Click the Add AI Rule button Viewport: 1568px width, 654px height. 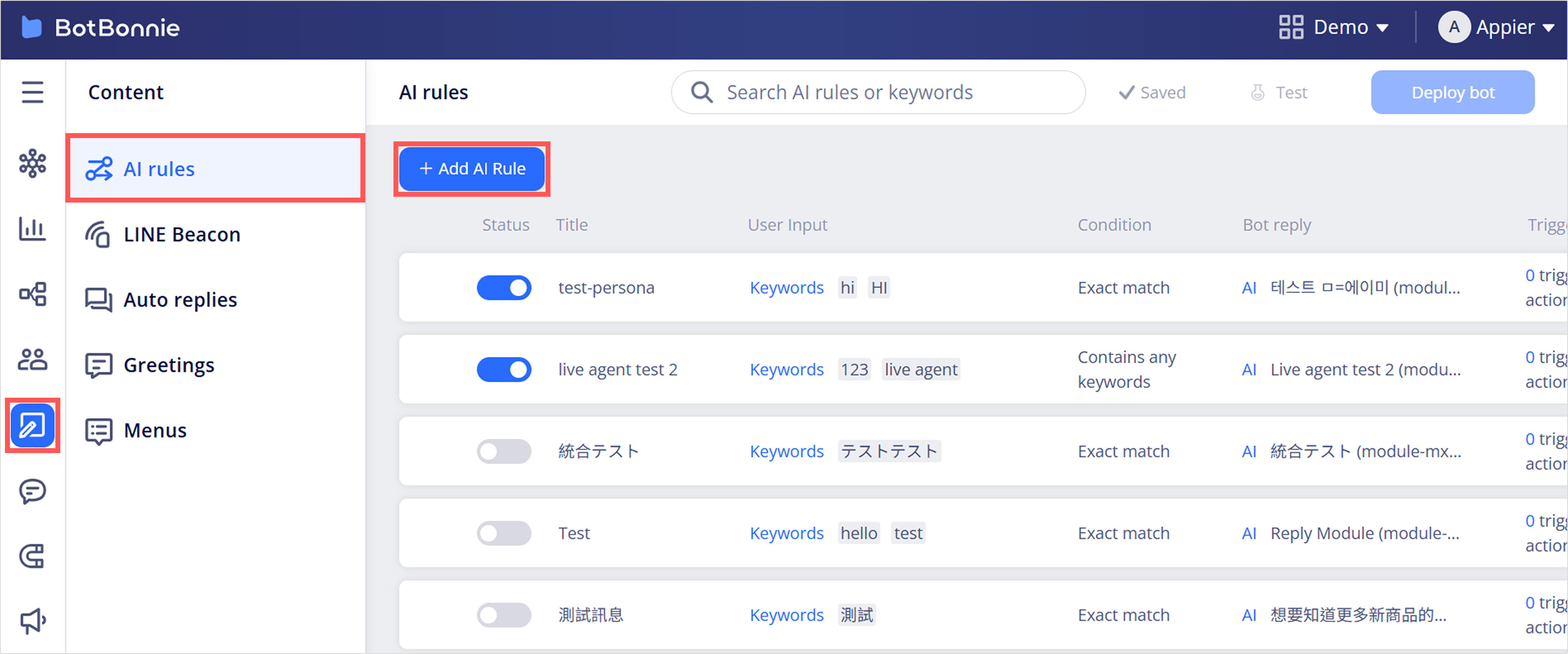pos(472,169)
